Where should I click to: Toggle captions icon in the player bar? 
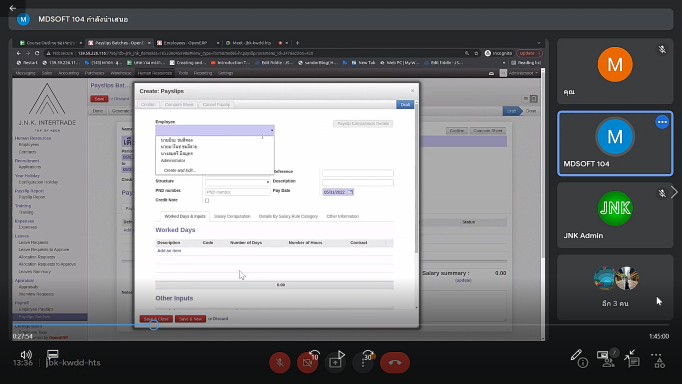click(52, 354)
